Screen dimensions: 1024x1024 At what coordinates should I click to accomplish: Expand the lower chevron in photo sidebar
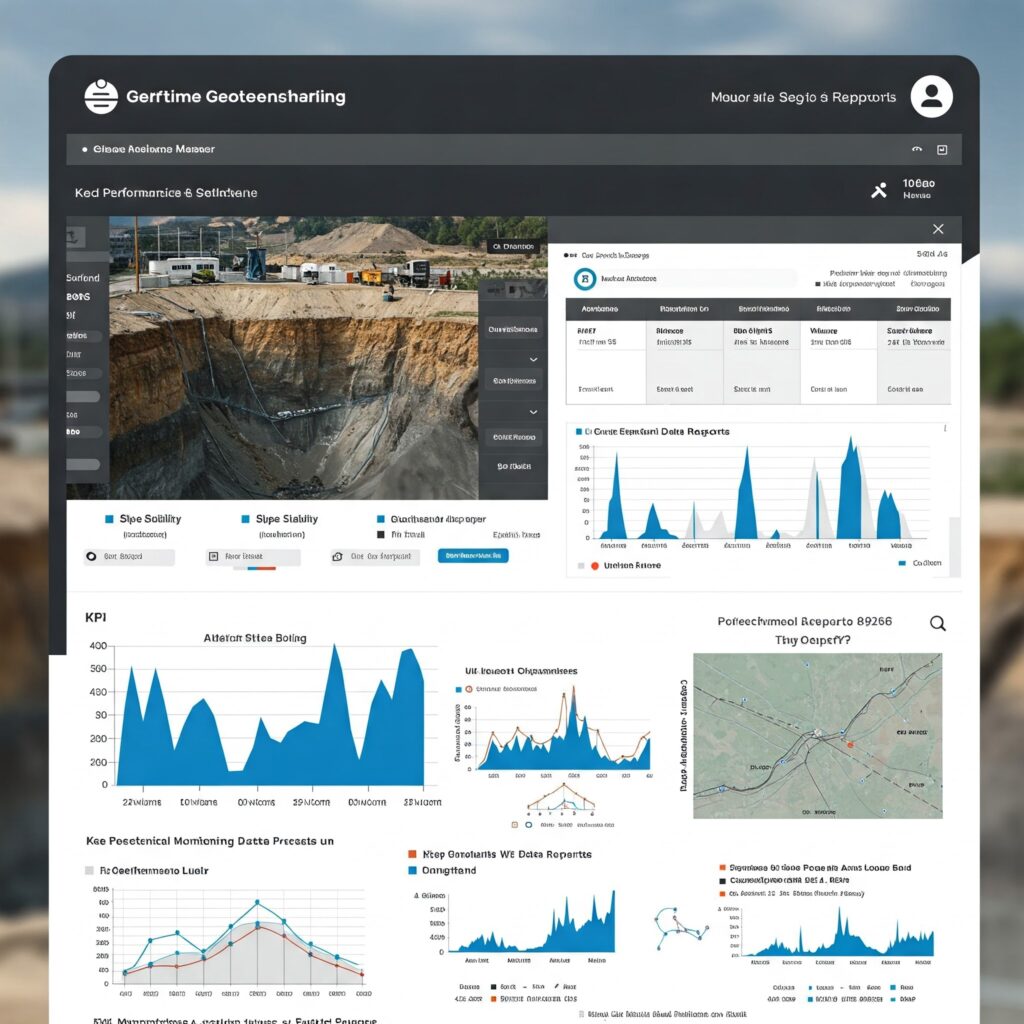click(x=533, y=410)
